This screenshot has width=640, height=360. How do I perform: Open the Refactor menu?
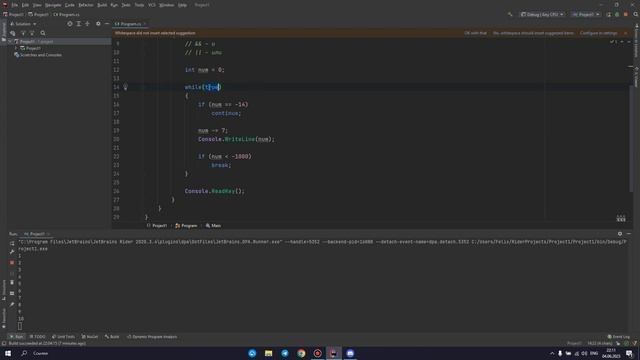click(x=86, y=5)
